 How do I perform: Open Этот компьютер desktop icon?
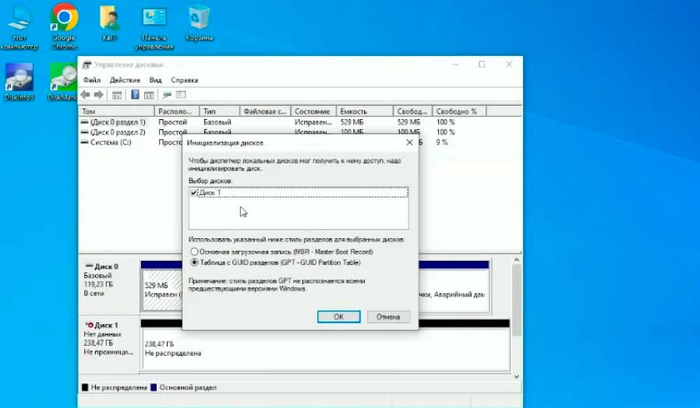coord(19,20)
